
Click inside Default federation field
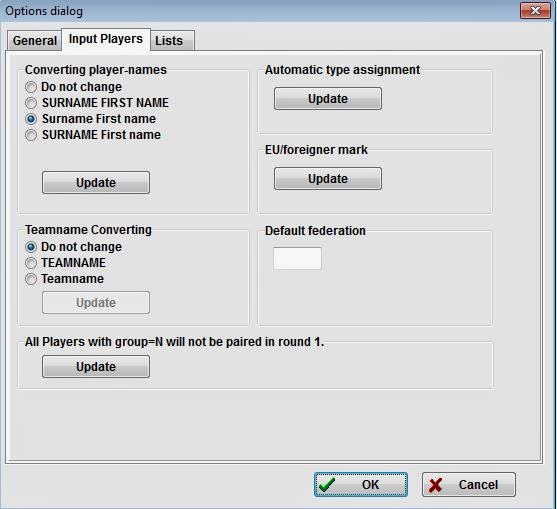pos(297,258)
